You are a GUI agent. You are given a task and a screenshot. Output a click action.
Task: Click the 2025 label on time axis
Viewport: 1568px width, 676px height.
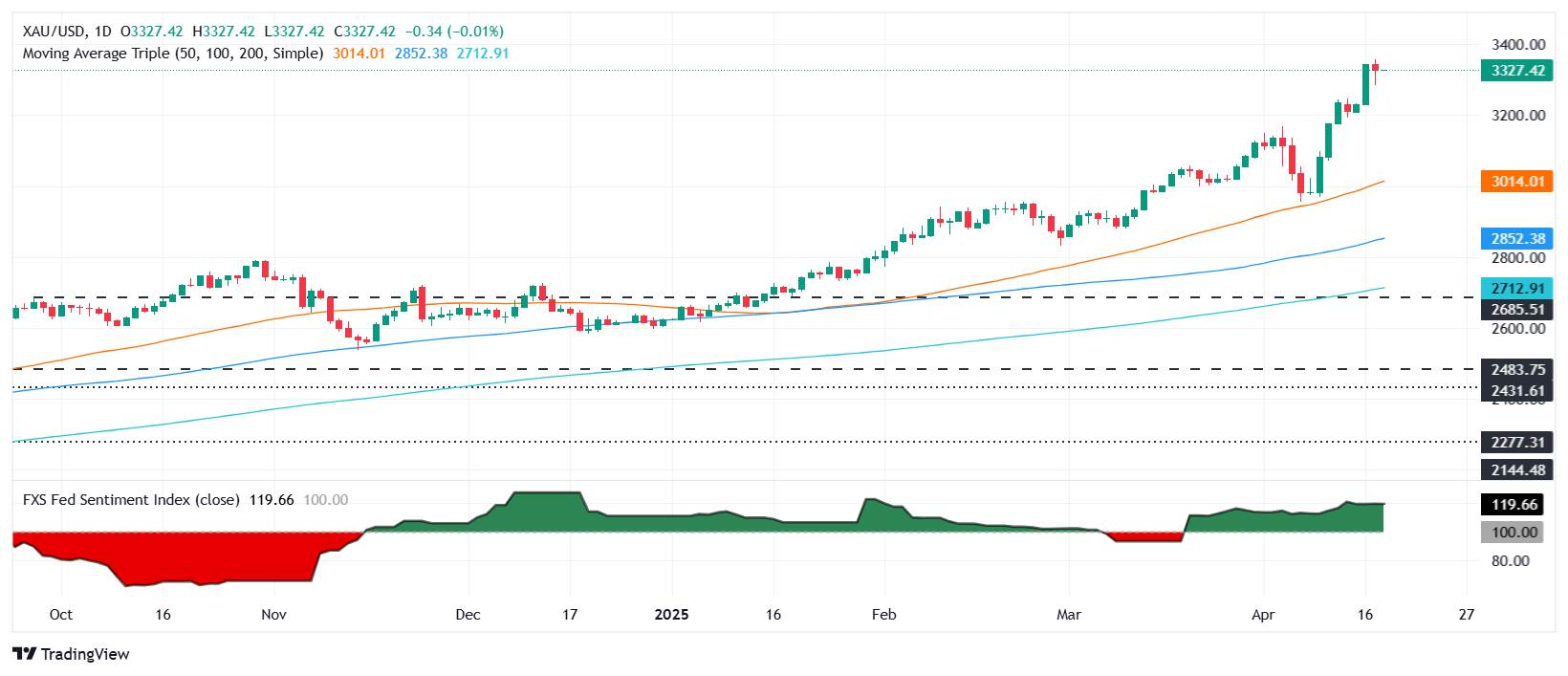tap(671, 615)
